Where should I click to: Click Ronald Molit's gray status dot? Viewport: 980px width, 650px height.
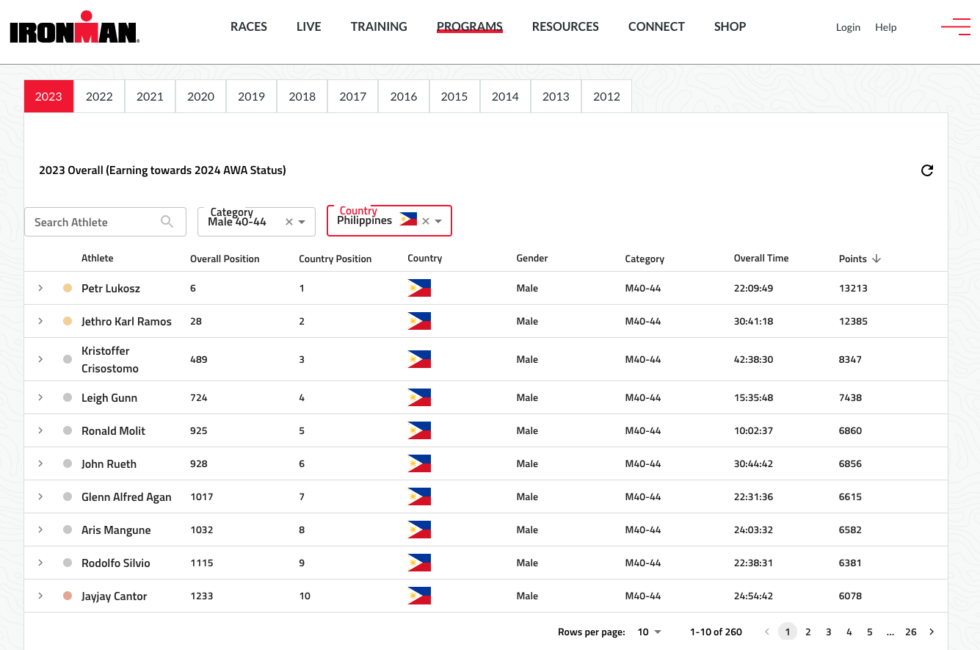click(68, 431)
